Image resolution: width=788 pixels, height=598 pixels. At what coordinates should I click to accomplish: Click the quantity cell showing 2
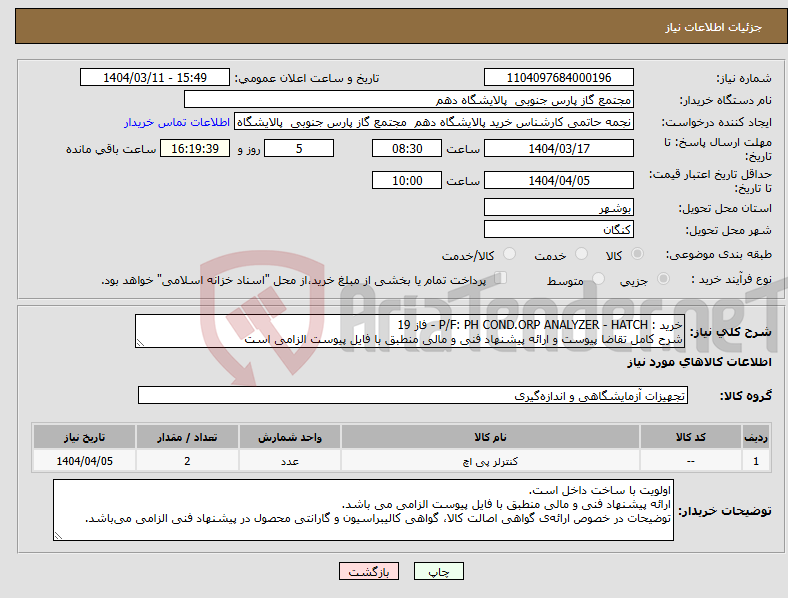(187, 461)
